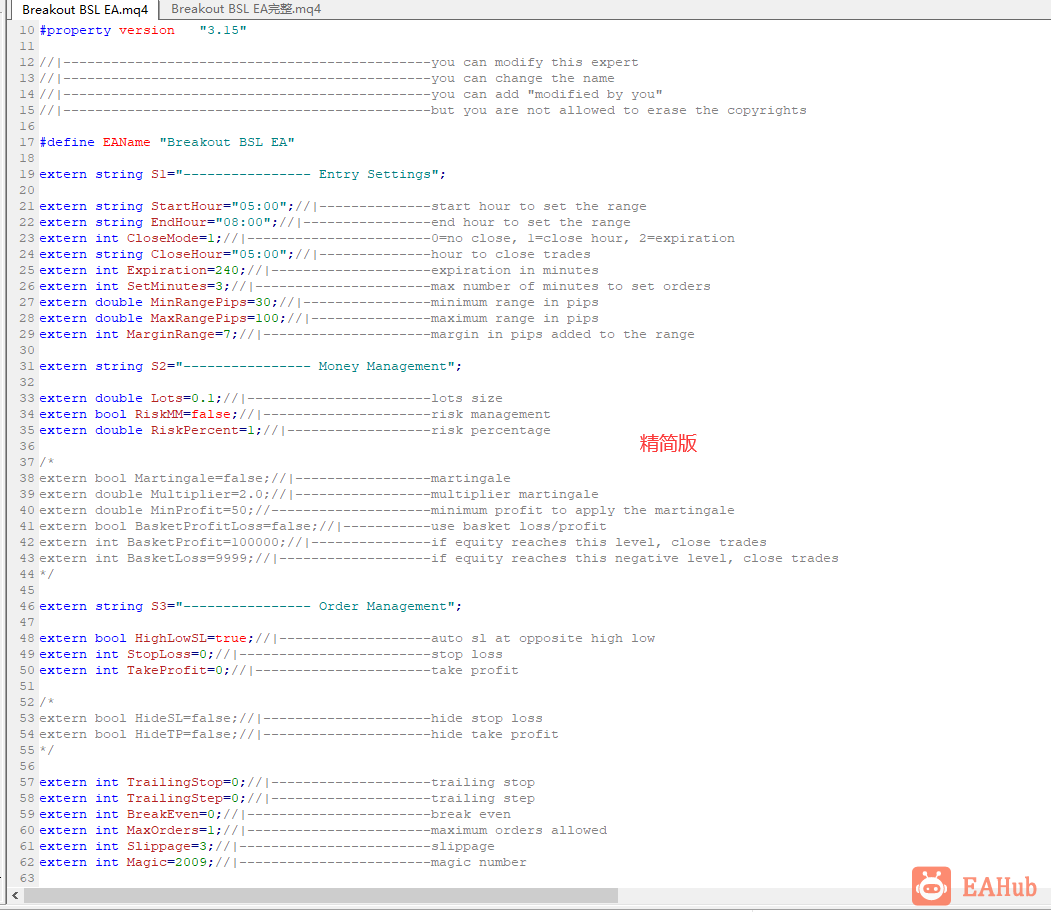Click line number 36 in gutter
The width and height of the screenshot is (1051, 912).
(27, 447)
